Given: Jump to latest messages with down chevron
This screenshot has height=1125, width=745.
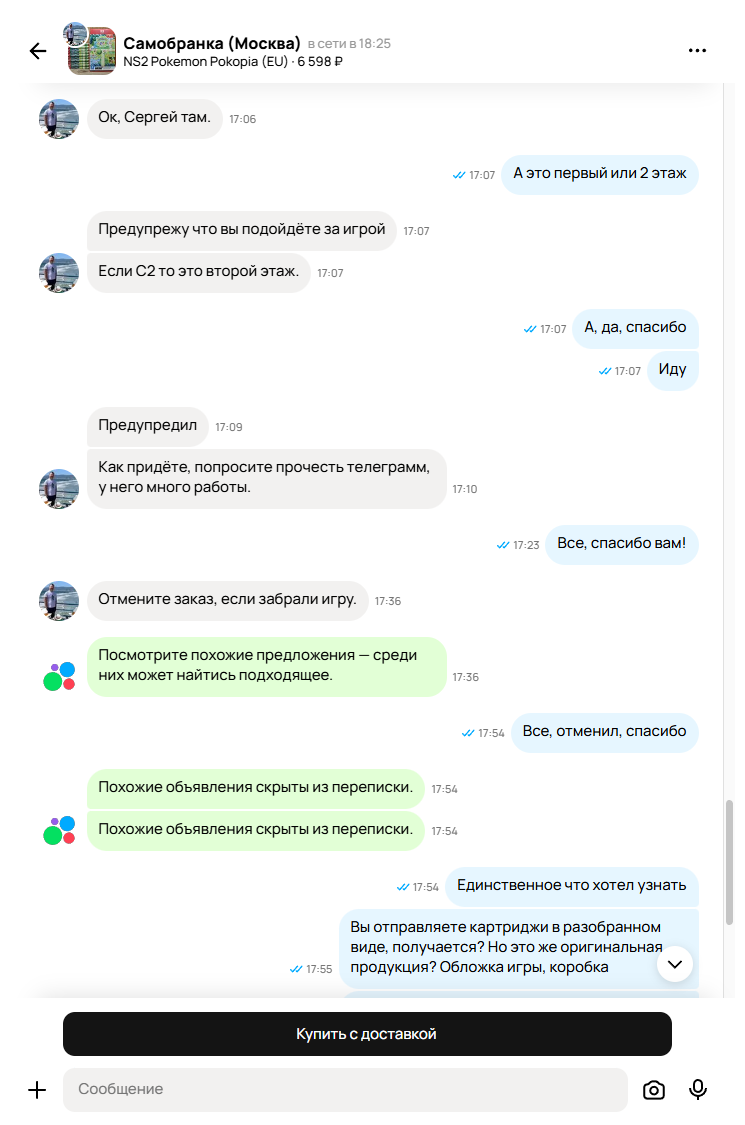Looking at the screenshot, I should point(675,964).
